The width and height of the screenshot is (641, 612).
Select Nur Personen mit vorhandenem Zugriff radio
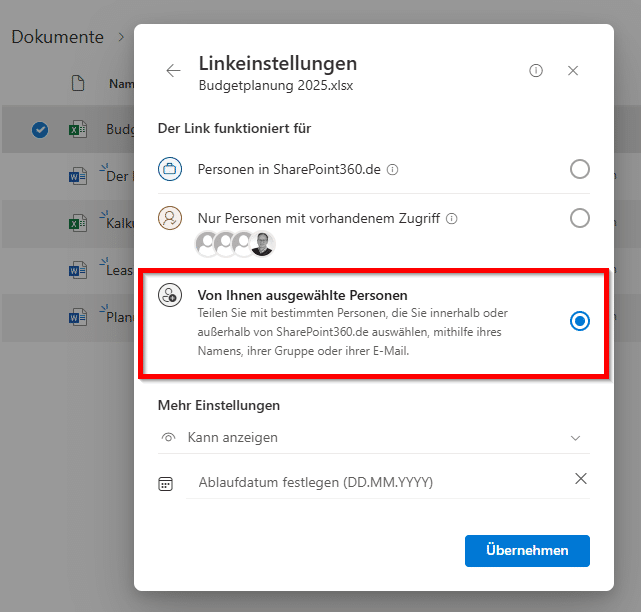pos(579,218)
